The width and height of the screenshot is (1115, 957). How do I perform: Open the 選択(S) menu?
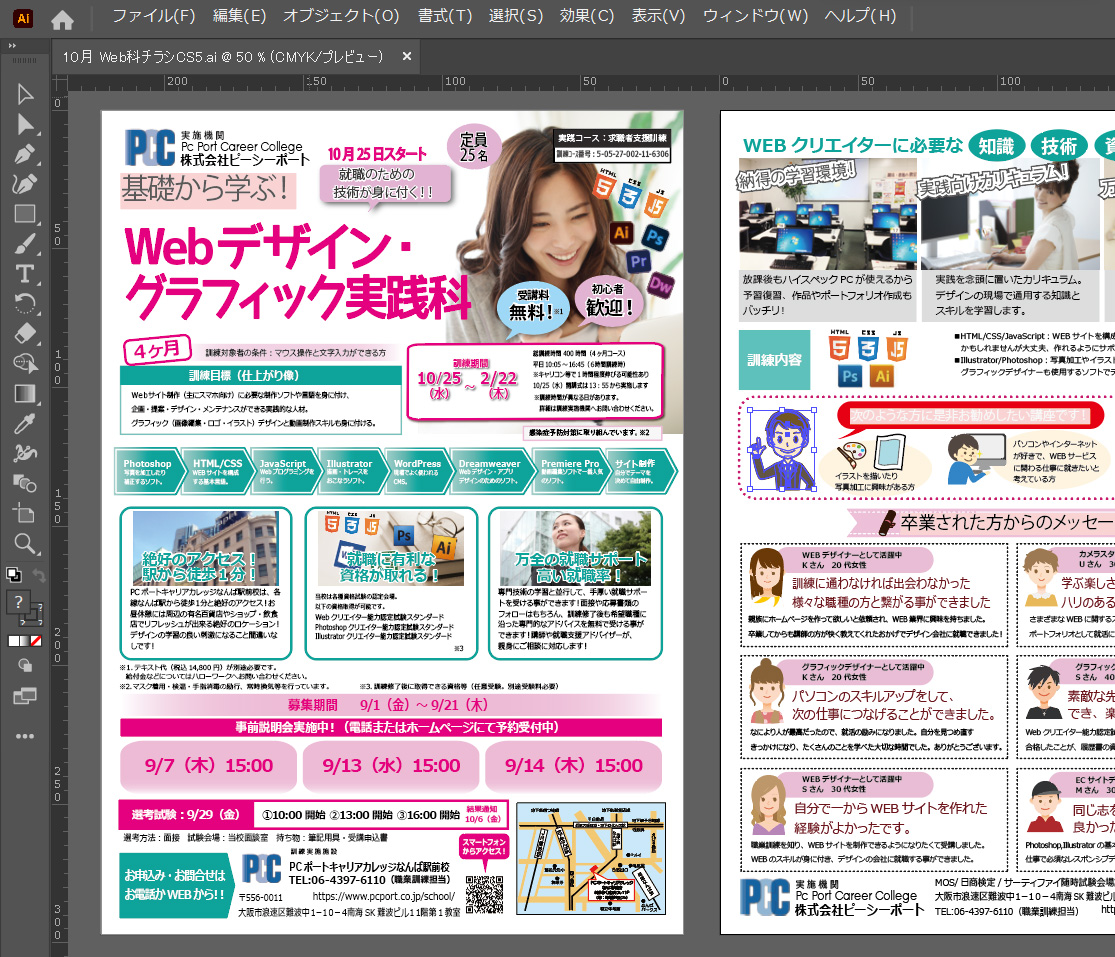pos(516,16)
